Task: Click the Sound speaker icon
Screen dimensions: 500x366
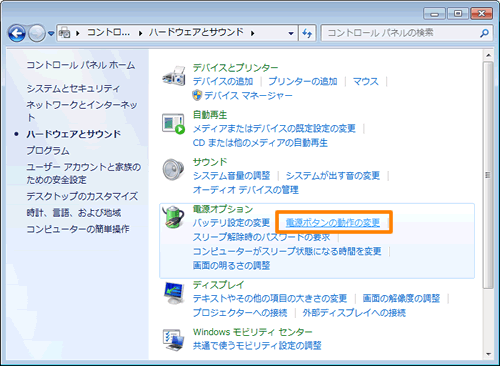Action: coord(173,170)
